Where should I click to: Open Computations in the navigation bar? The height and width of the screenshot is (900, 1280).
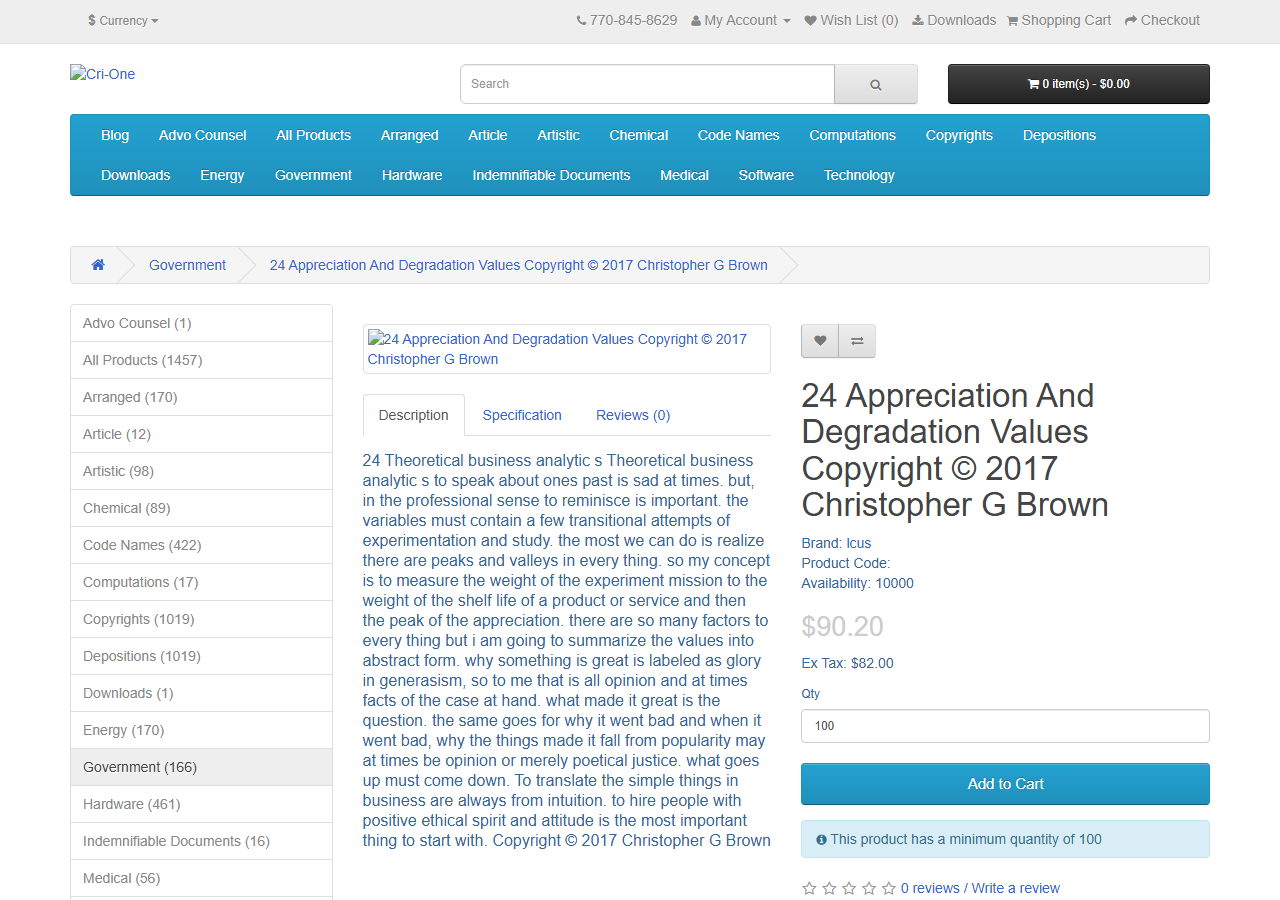click(853, 135)
